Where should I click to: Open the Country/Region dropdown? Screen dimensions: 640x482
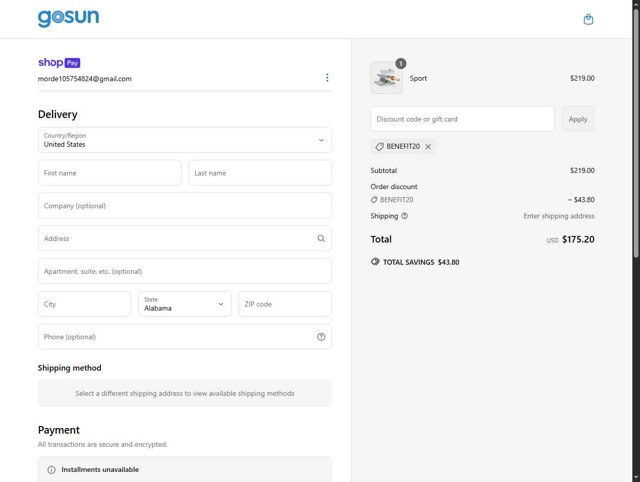coord(184,140)
